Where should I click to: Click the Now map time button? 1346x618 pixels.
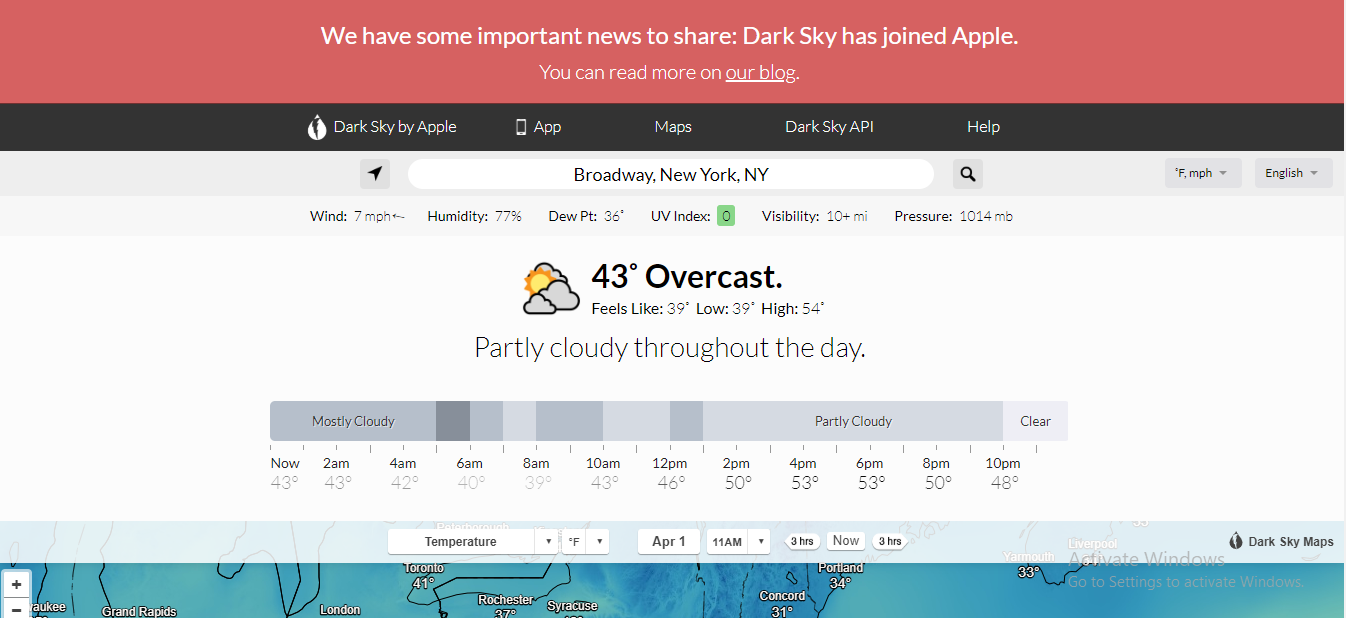pos(846,541)
